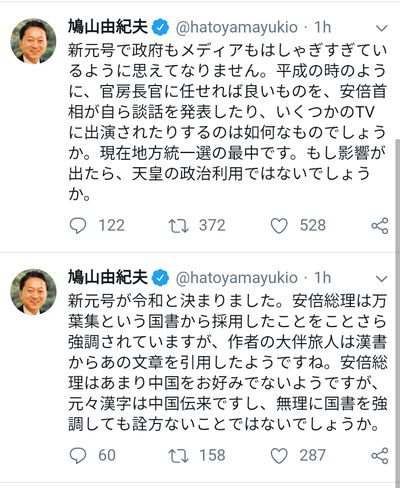Reply to the second tweet with 60 replies
400x488 pixels.
(78, 456)
